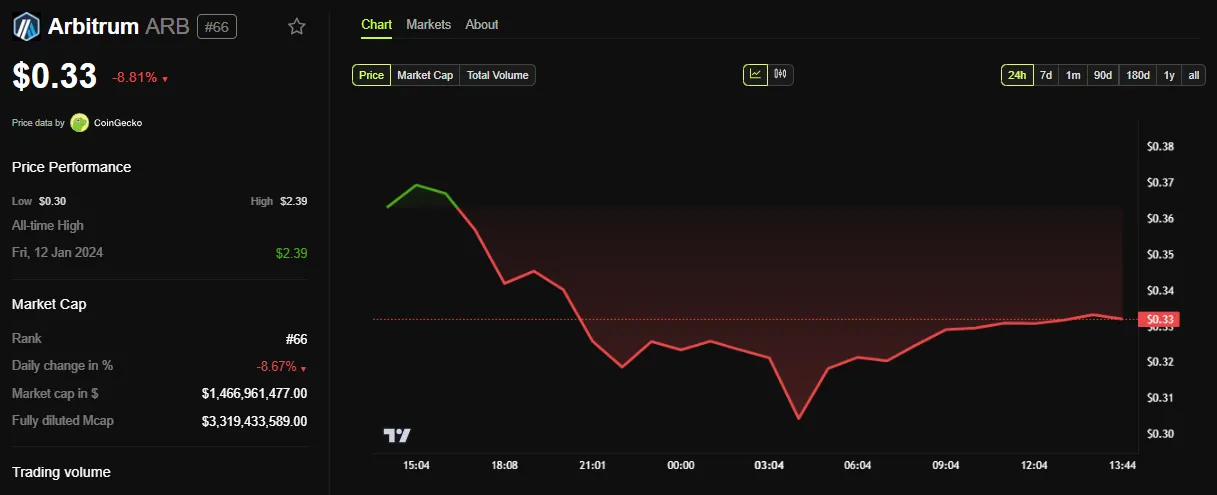The width and height of the screenshot is (1217, 495).
Task: Click the $0.38 price axis label
Action: pos(1160,147)
